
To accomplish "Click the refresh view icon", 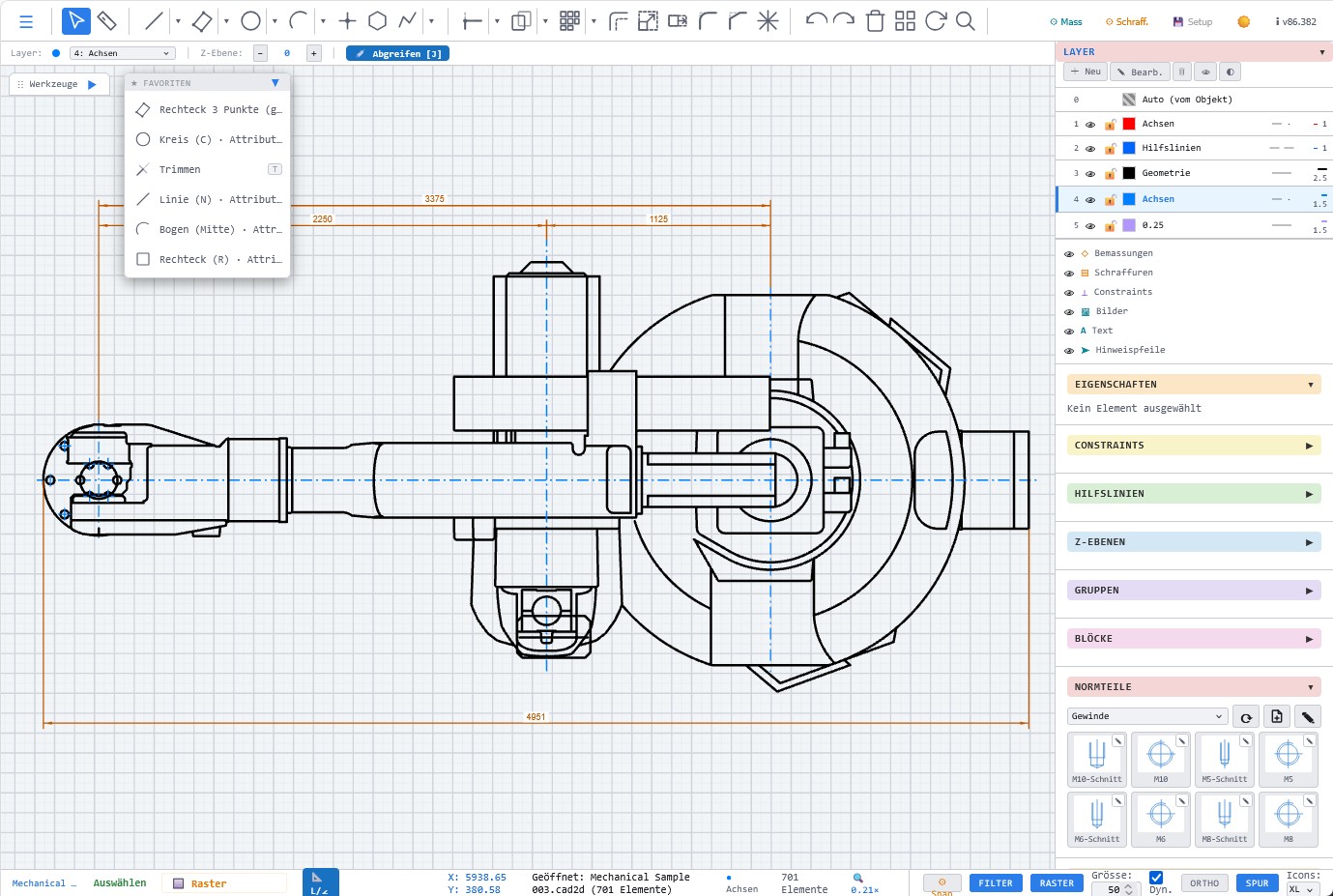I will pos(935,20).
